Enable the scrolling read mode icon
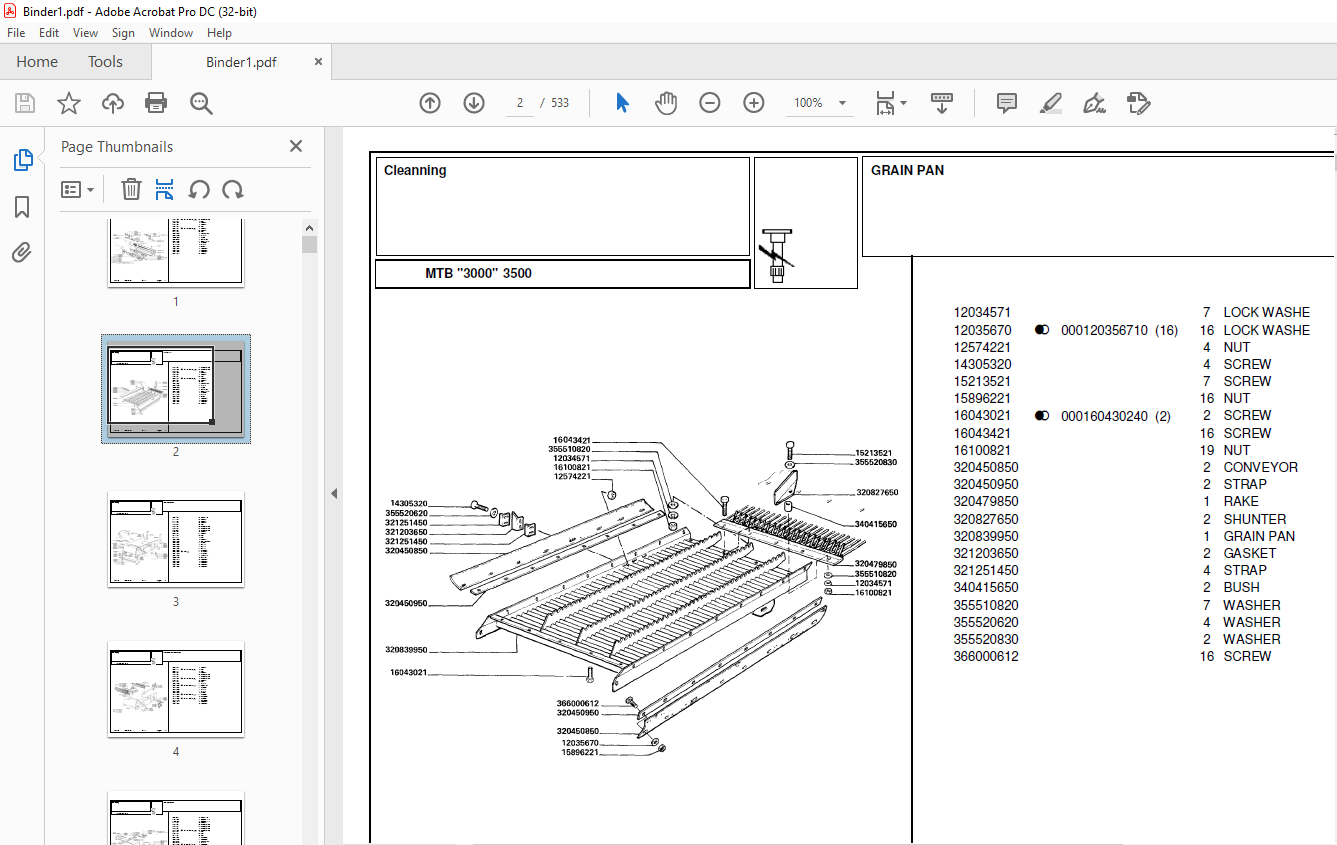The height and width of the screenshot is (845, 1337). pos(942,103)
